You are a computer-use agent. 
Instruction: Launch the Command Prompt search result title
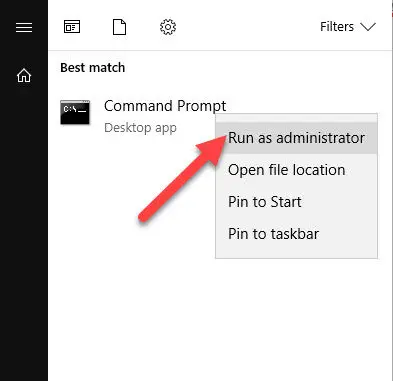pyautogui.click(x=165, y=106)
